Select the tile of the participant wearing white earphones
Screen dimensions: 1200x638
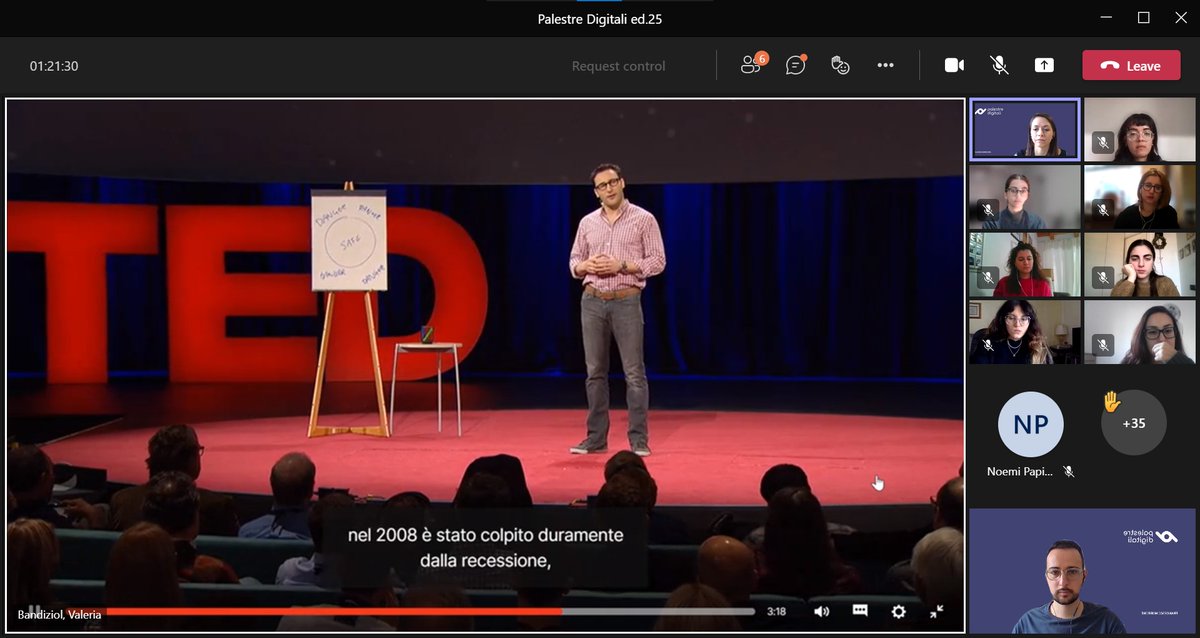pos(1139,197)
